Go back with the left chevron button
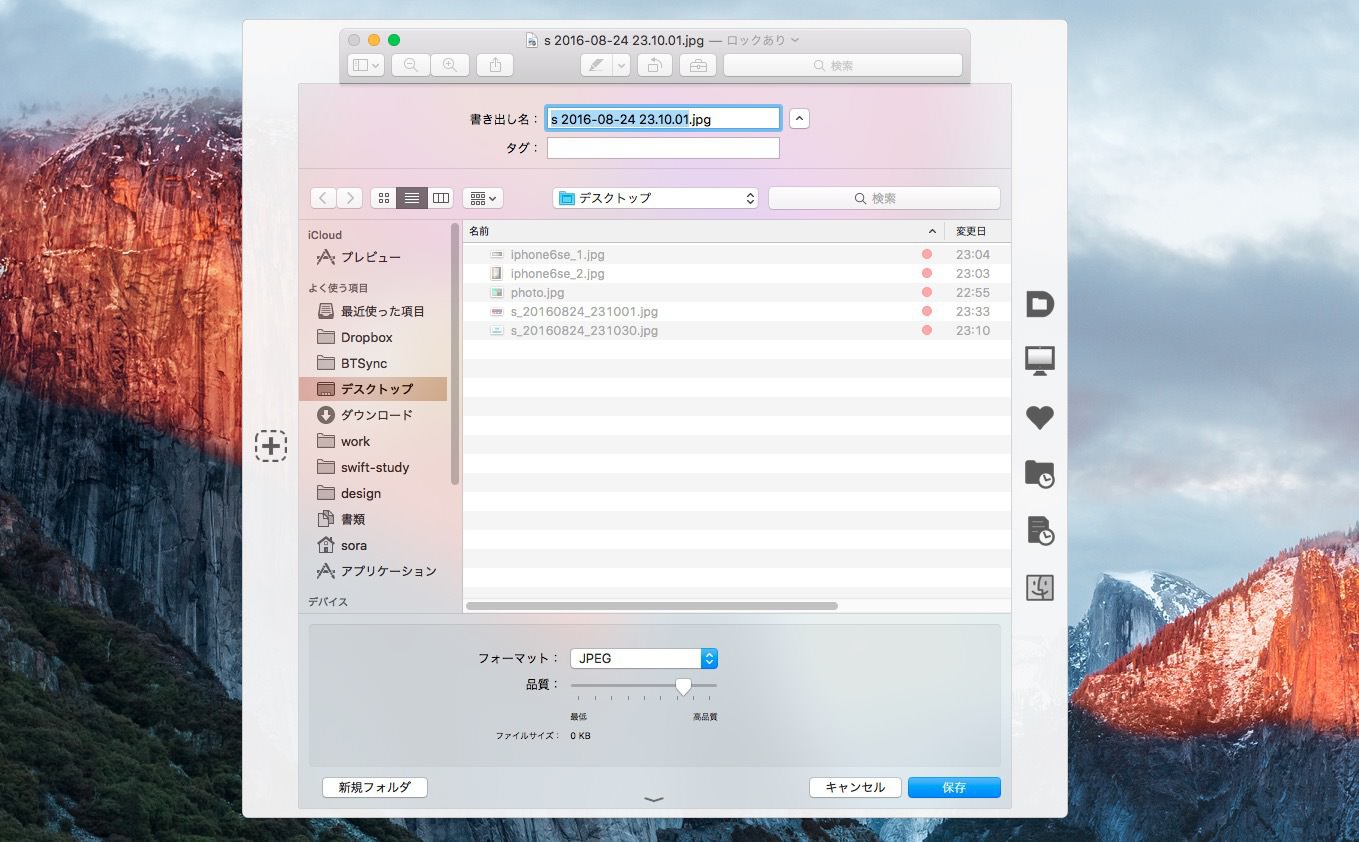 pyautogui.click(x=323, y=198)
